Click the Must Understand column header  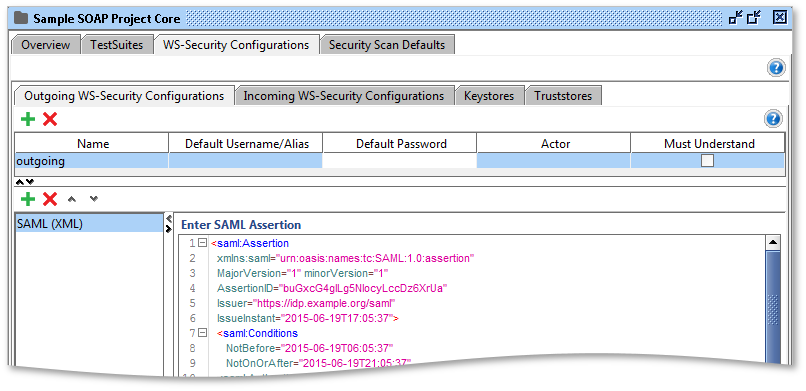pyautogui.click(x=708, y=143)
